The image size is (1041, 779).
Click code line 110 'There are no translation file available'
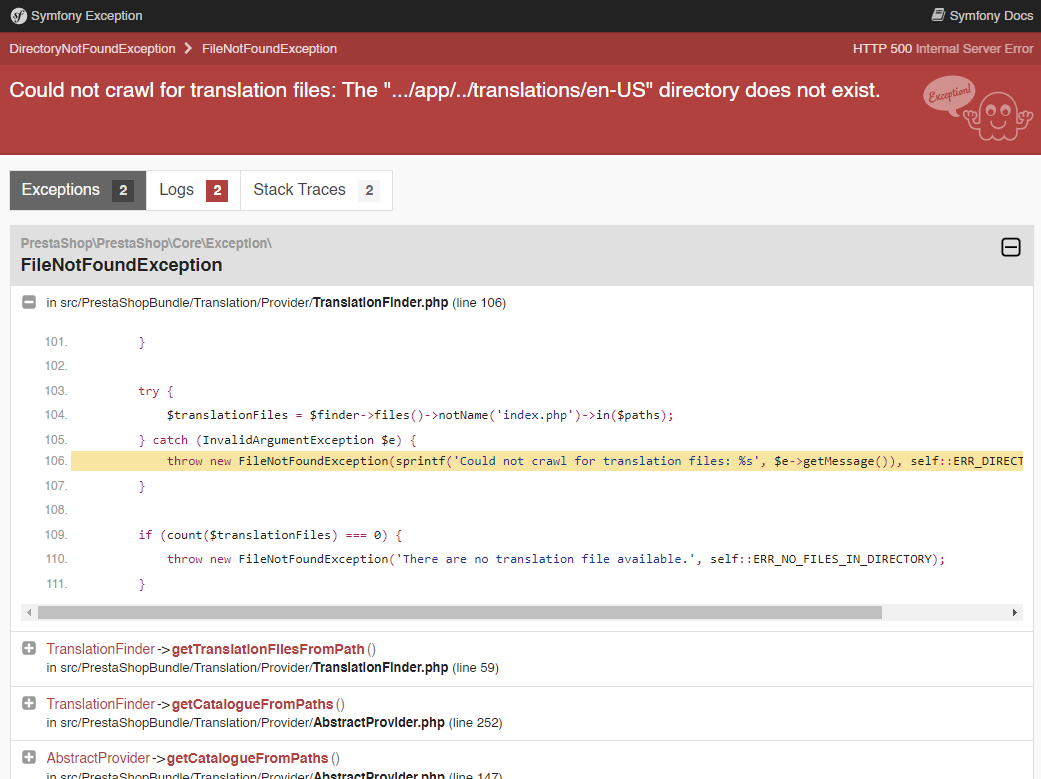[x=556, y=559]
